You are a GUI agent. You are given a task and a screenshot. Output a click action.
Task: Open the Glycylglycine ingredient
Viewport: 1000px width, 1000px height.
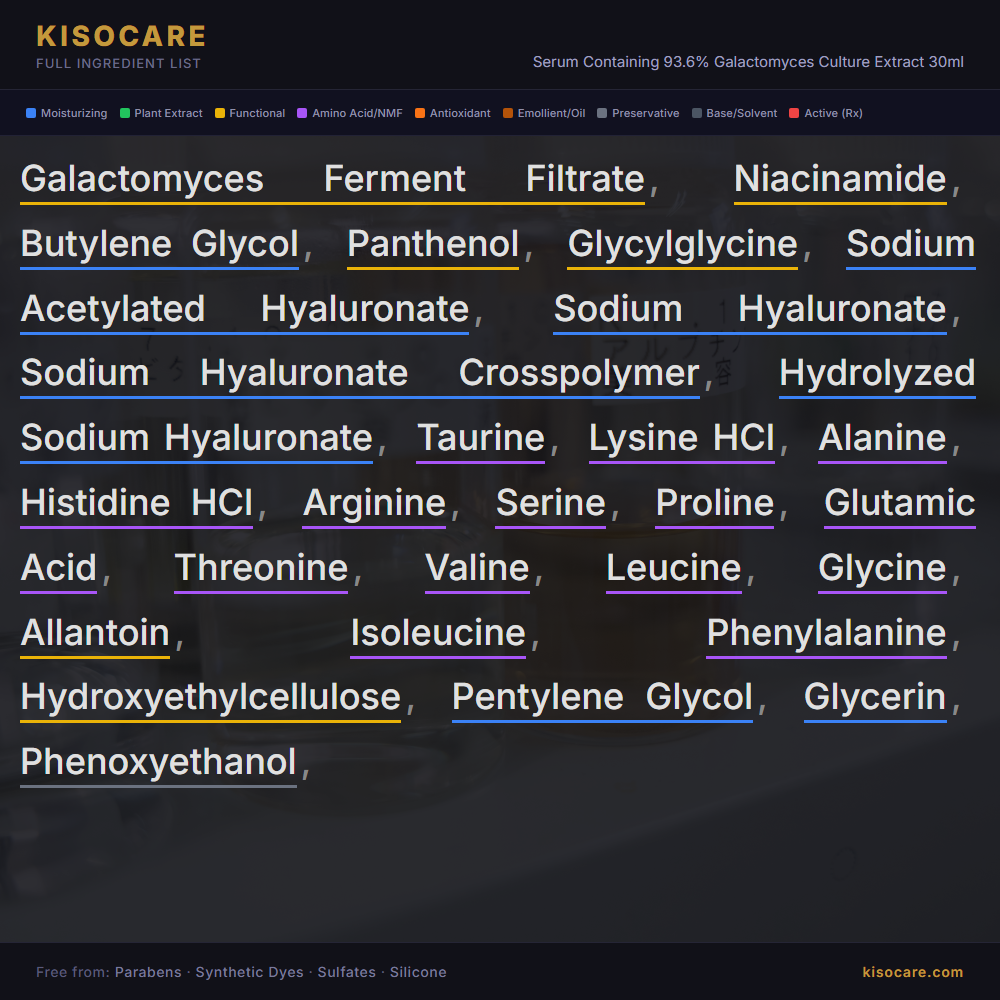(x=682, y=244)
